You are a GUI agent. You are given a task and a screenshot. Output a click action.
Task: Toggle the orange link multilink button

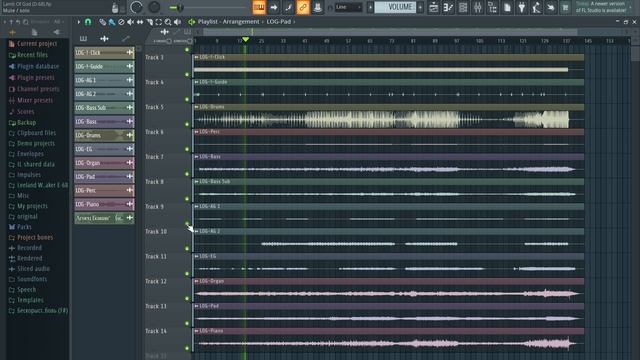(x=303, y=7)
